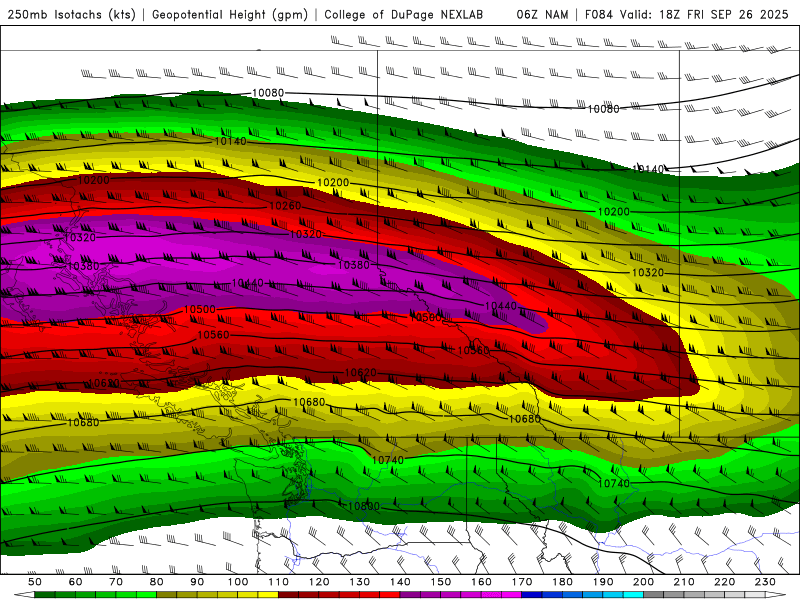
Task: Click the 140 value on the color scale
Action: pyautogui.click(x=400, y=582)
